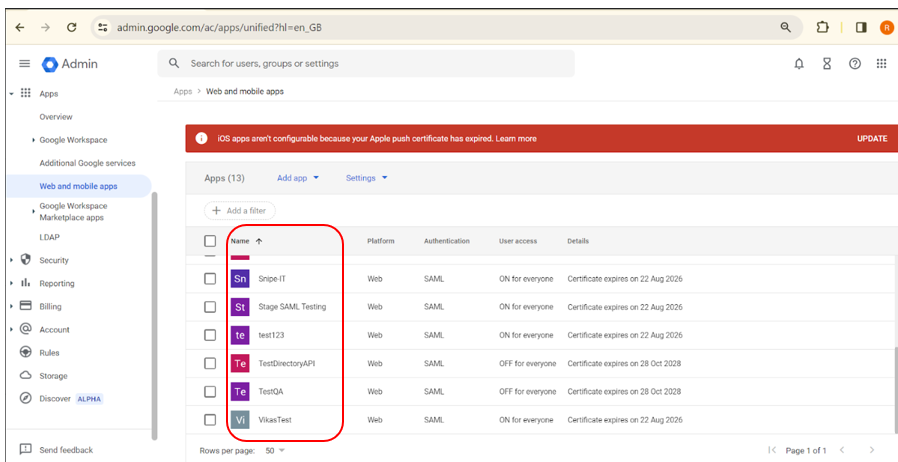Viewport: 898px width, 462px height.
Task: Click the zoom magnifier icon in address bar
Action: 786,27
